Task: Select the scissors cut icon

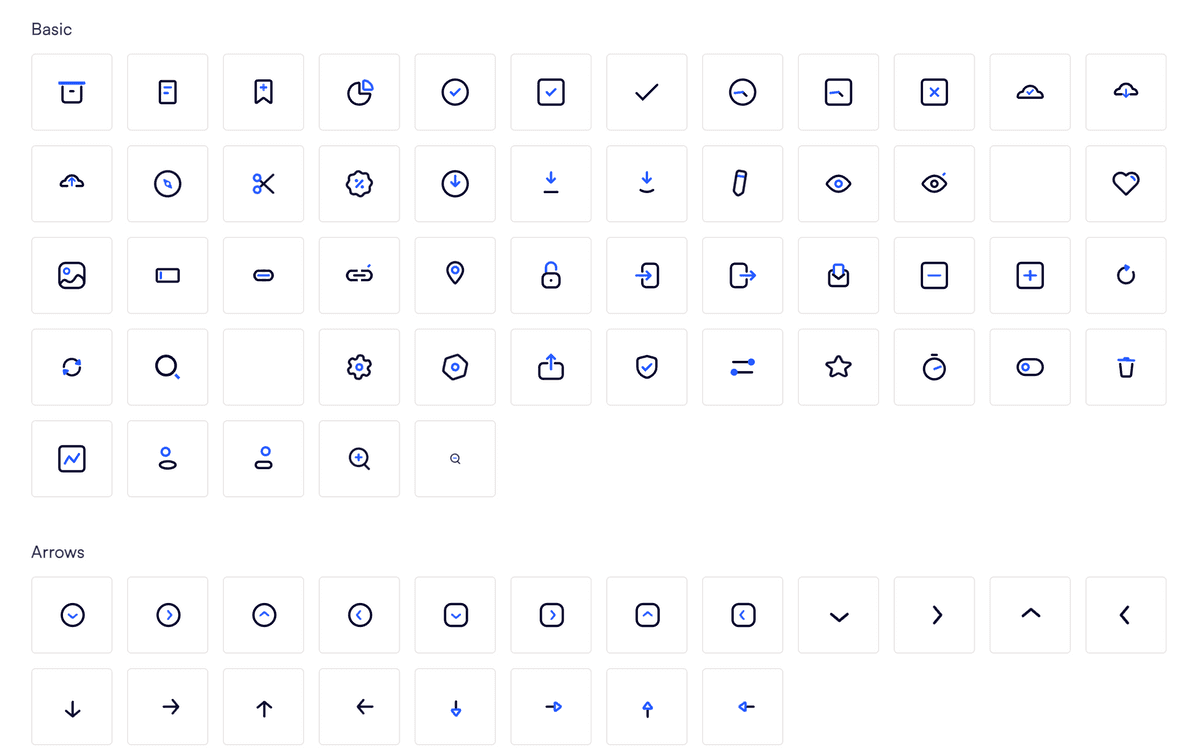Action: click(x=264, y=184)
